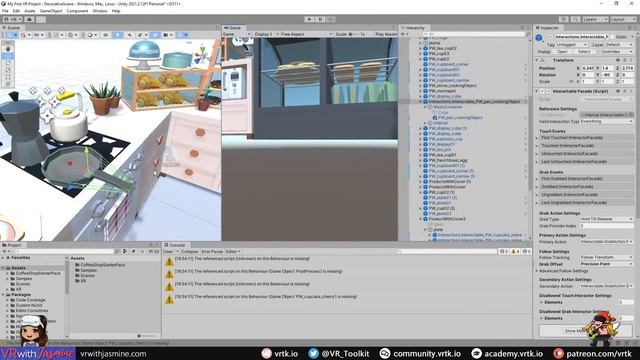Open the GameObject menu
Screen dimensions: 640x360
click(51, 11)
